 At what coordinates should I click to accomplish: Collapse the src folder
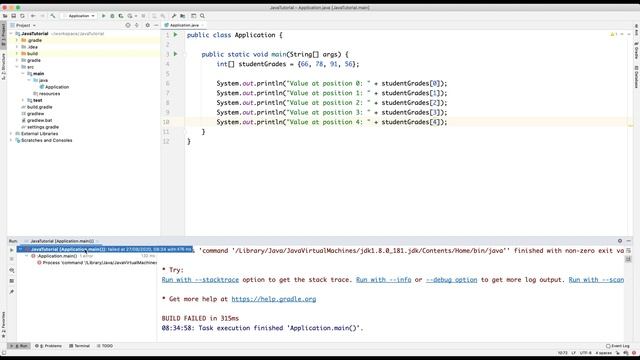pos(17,67)
